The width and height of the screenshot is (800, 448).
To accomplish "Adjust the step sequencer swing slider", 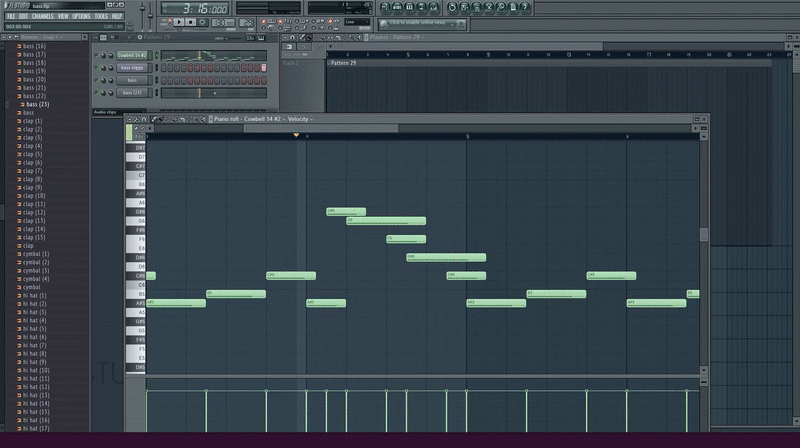I will (x=233, y=38).
